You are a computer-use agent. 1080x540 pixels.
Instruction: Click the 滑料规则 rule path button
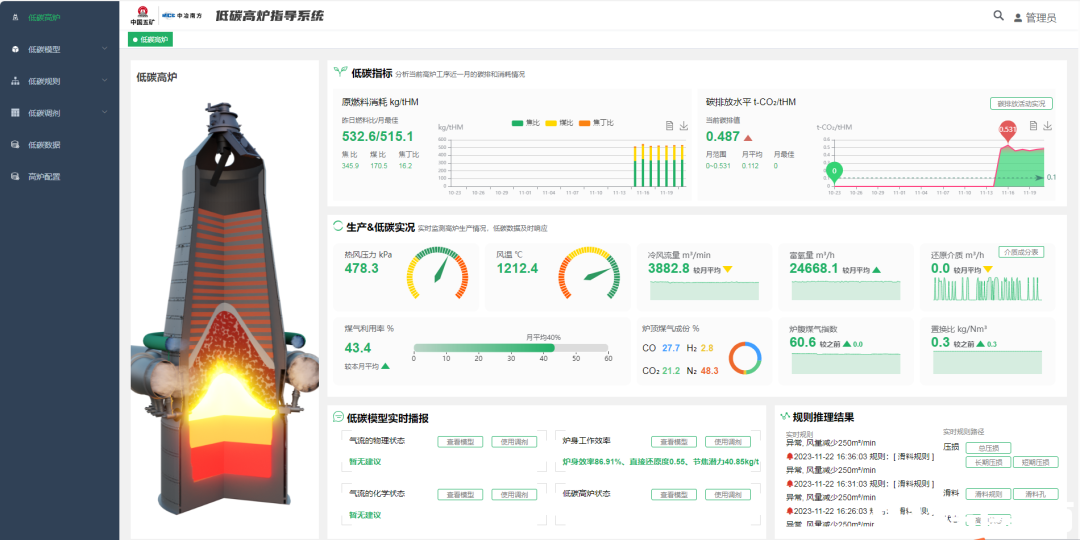pos(988,494)
